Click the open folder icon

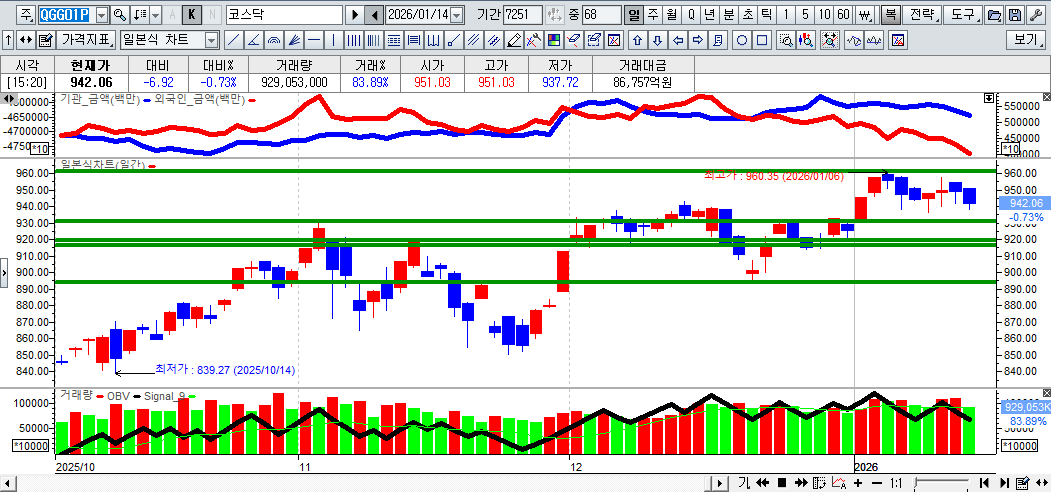click(x=993, y=15)
